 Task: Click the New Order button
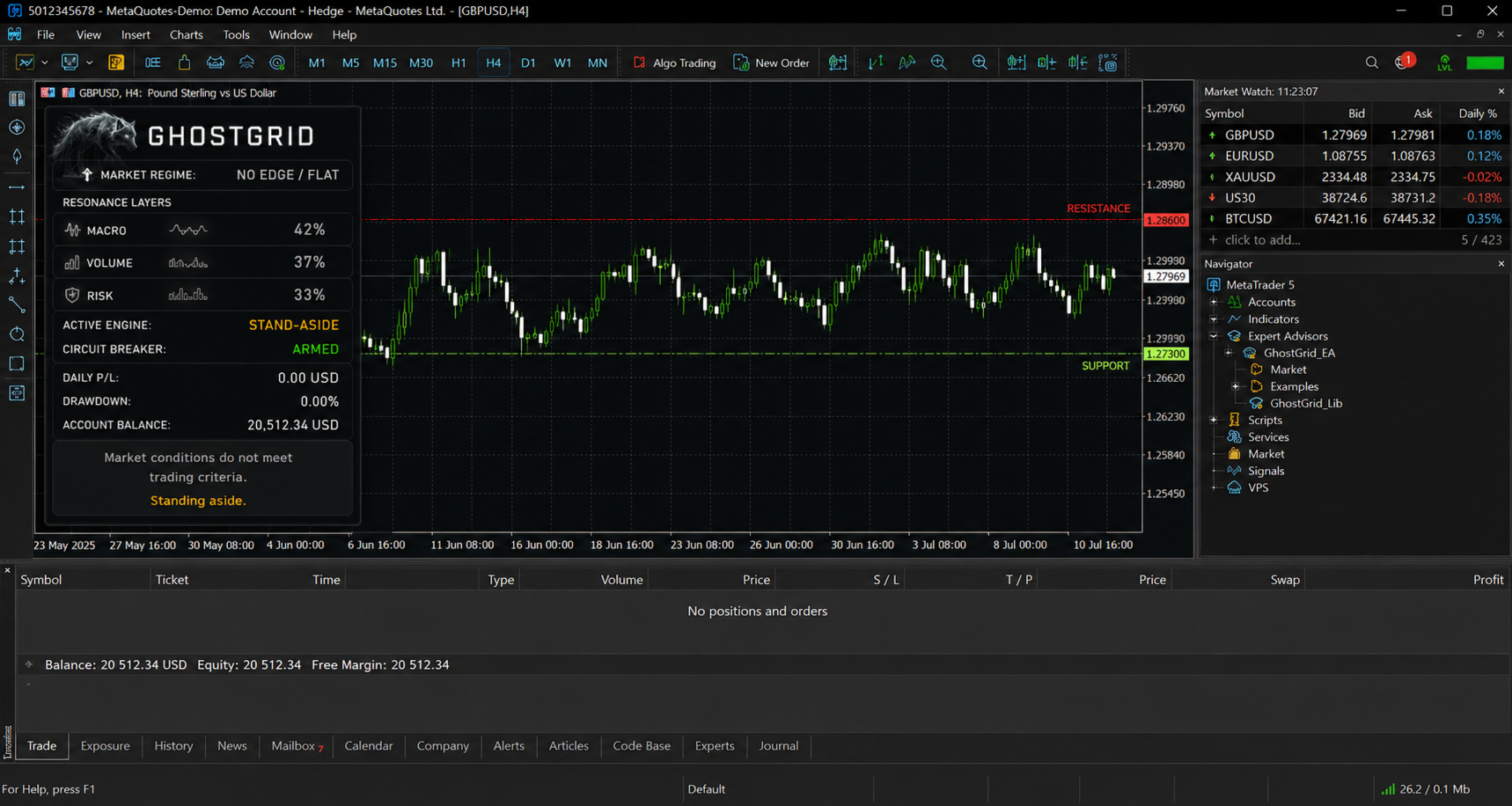tap(771, 62)
